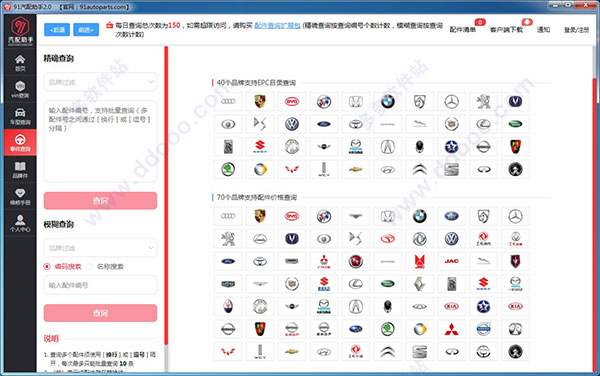
Task: Click the 说明 instructions heading
Action: click(51, 339)
